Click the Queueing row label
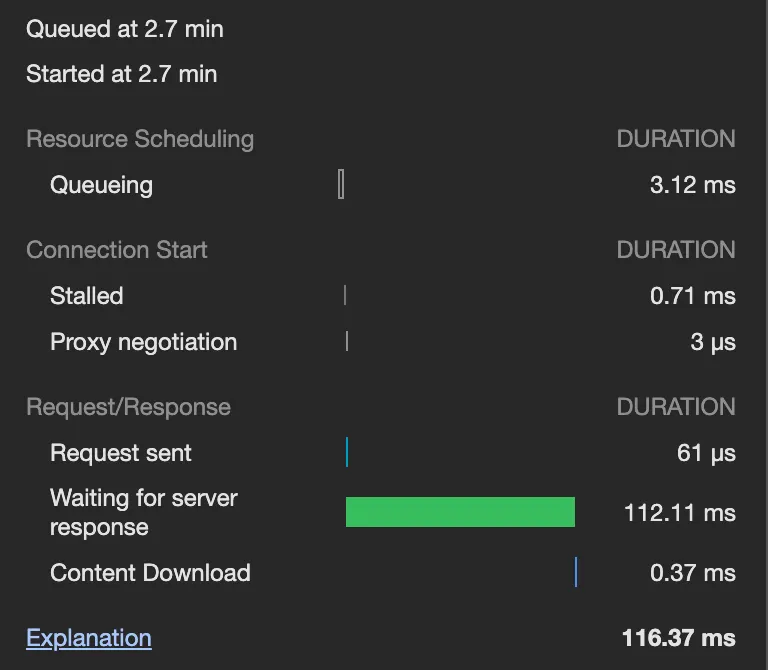The image size is (768, 670). click(101, 185)
